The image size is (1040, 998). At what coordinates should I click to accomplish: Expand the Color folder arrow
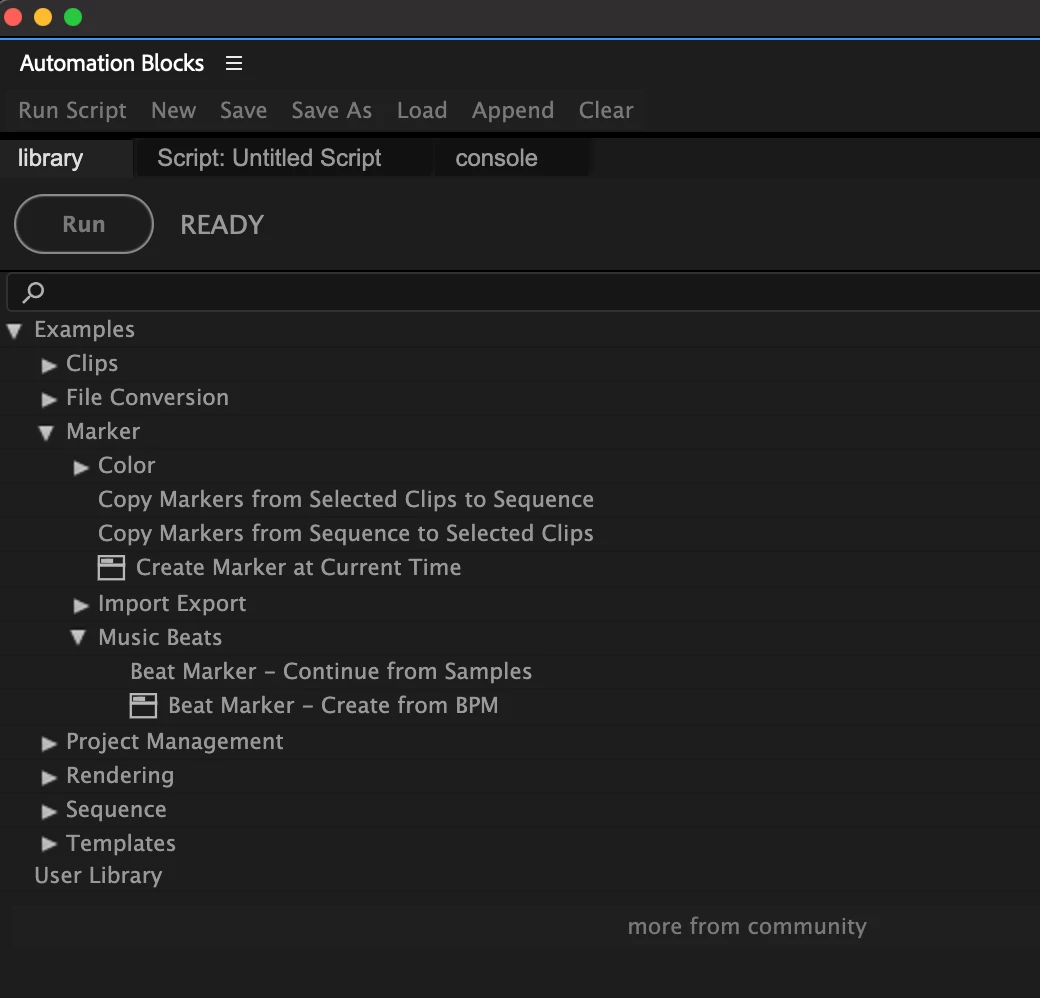tap(81, 467)
